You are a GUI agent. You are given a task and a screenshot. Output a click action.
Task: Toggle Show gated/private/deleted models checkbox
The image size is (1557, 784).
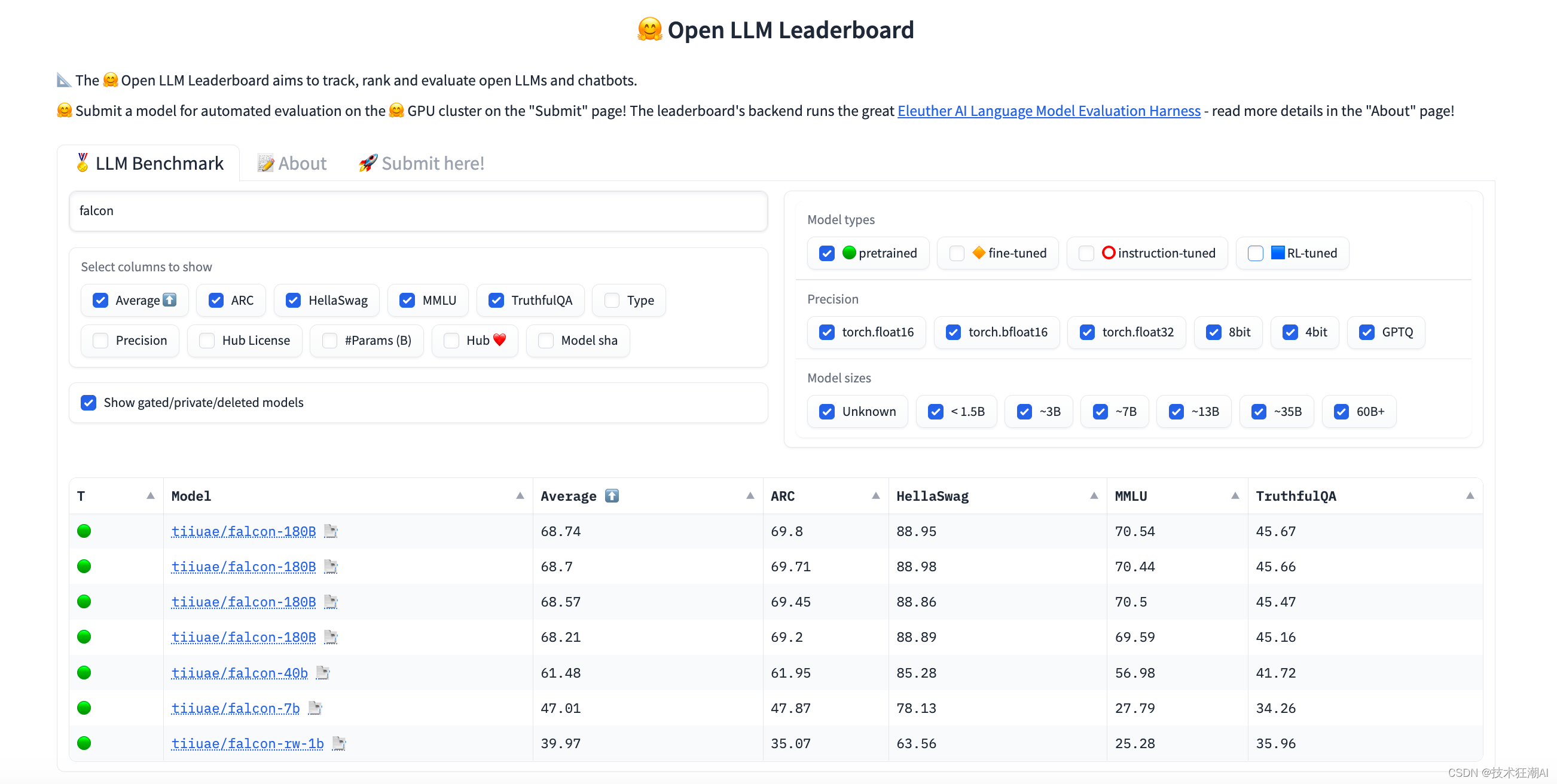[89, 402]
